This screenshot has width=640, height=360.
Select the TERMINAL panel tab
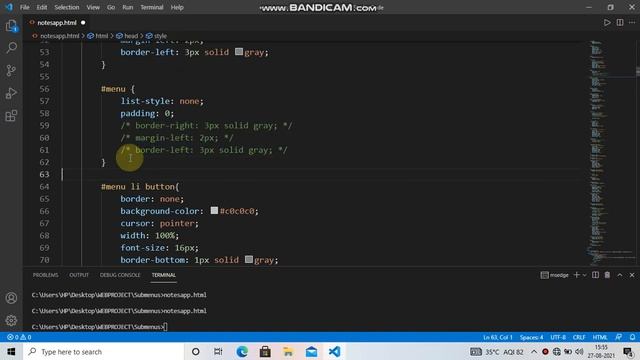coord(164,275)
